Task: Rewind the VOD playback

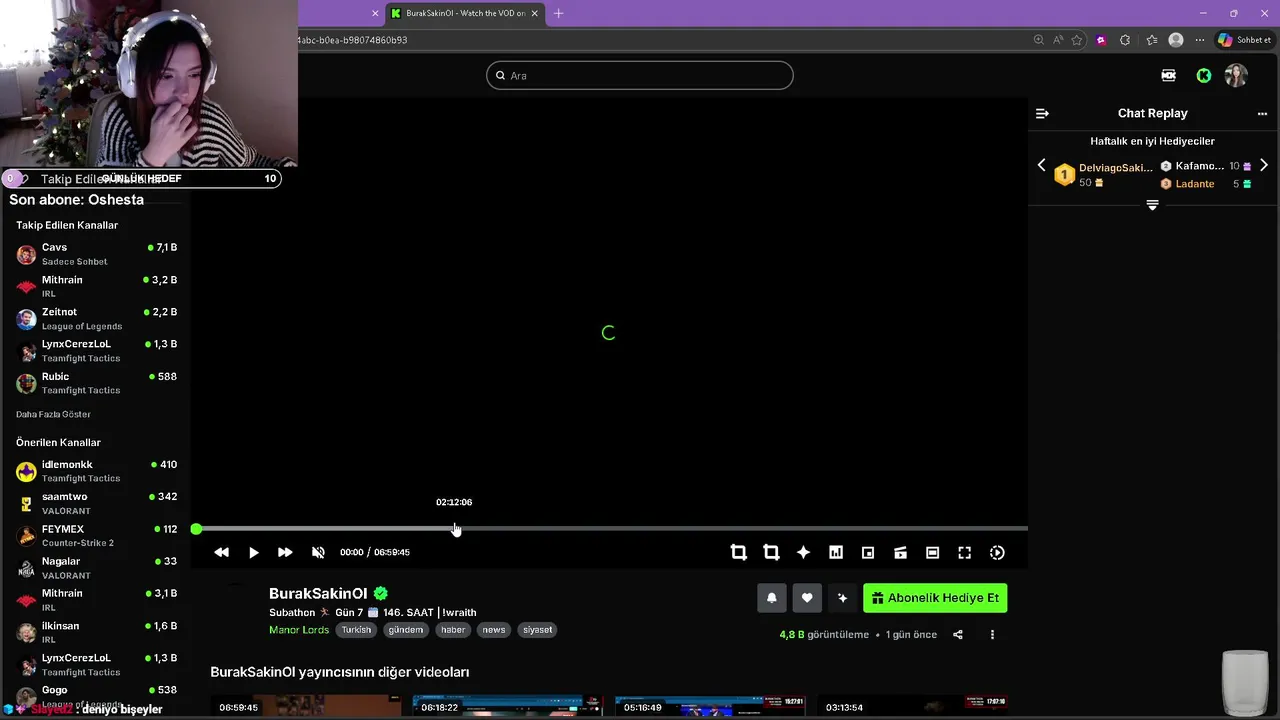Action: [x=222, y=552]
